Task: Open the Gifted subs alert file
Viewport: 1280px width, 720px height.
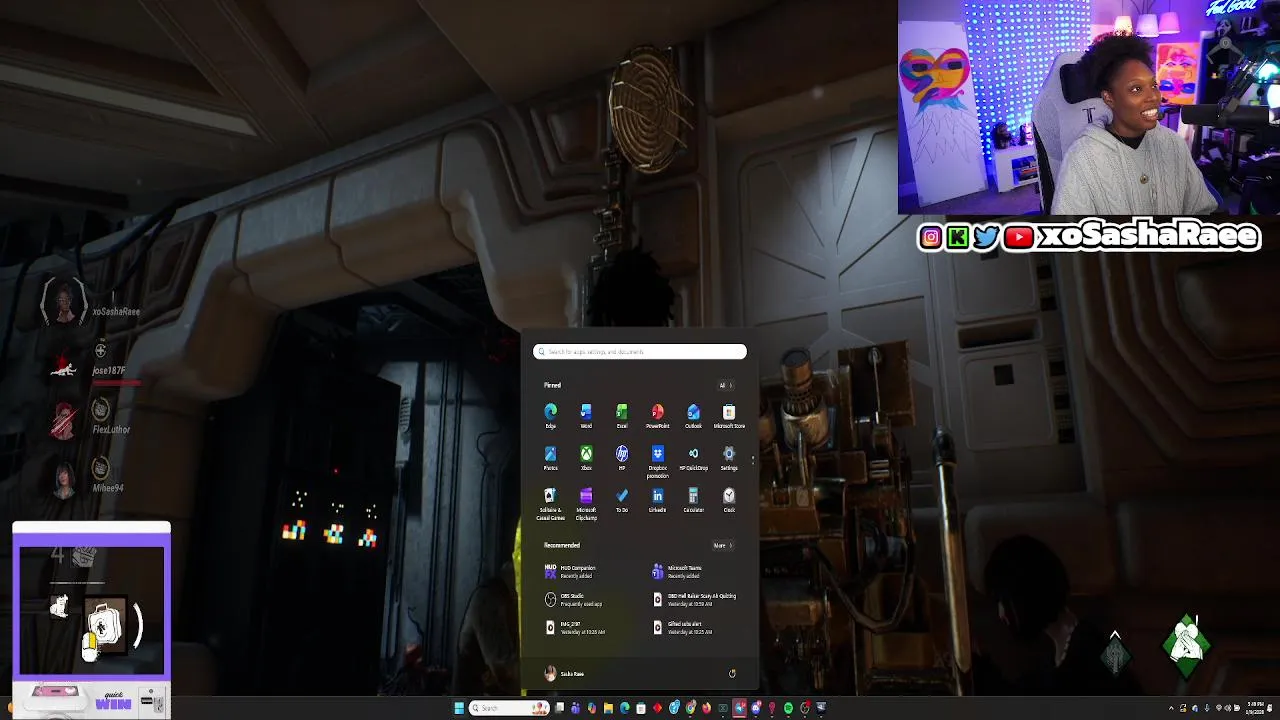Action: click(x=682, y=628)
